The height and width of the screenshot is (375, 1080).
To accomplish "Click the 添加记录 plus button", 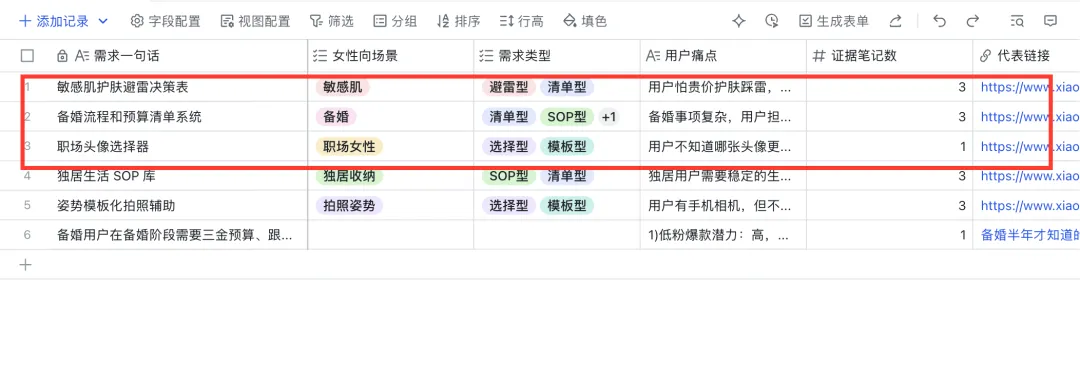I will pos(54,21).
